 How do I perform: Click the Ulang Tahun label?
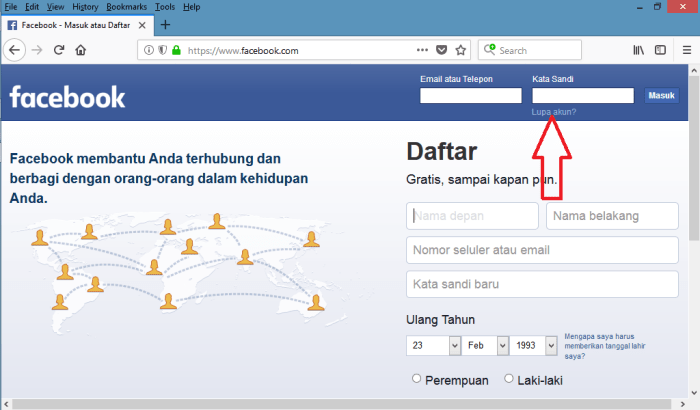click(x=440, y=320)
